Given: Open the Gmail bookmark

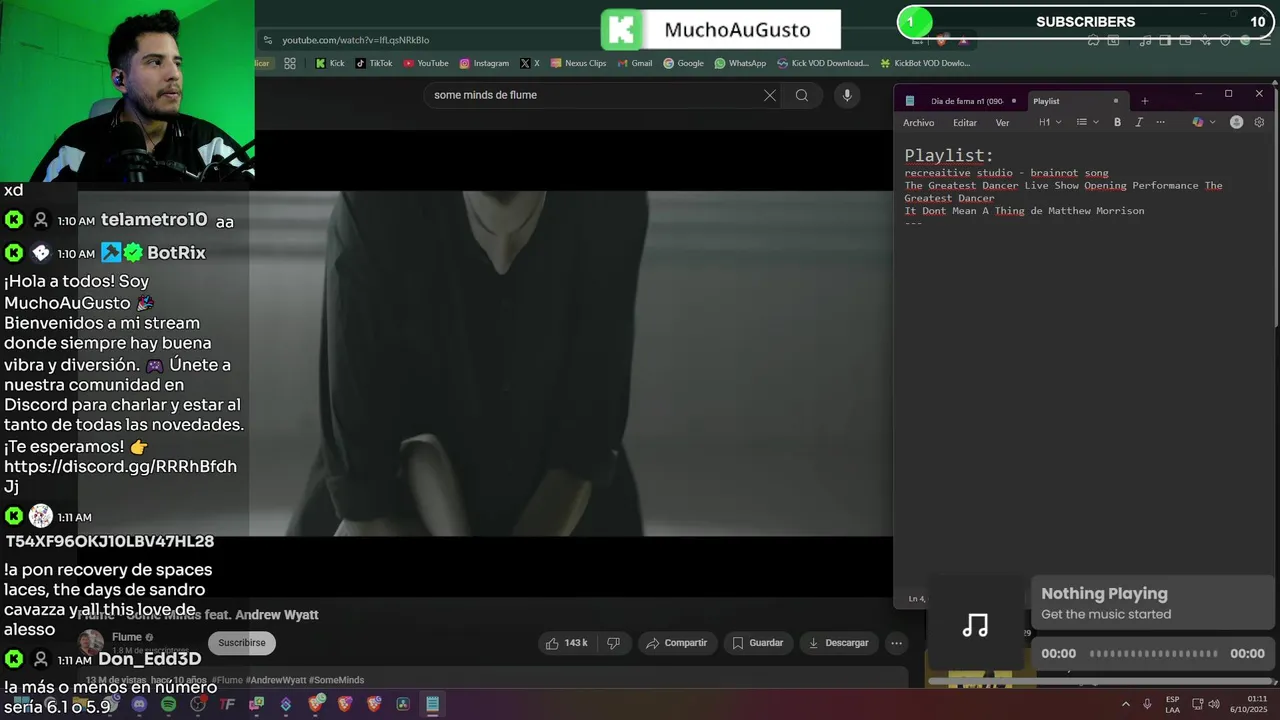Looking at the screenshot, I should pos(634,63).
